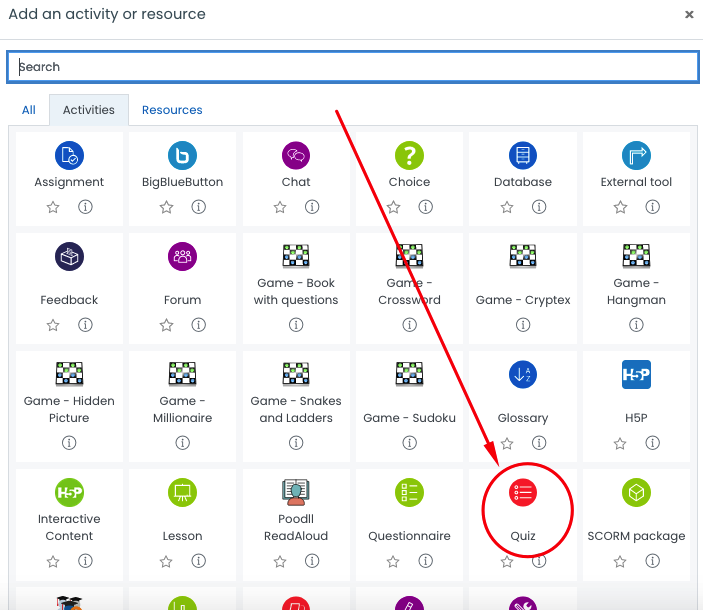
Task: Click the Database label text
Action: 523,182
